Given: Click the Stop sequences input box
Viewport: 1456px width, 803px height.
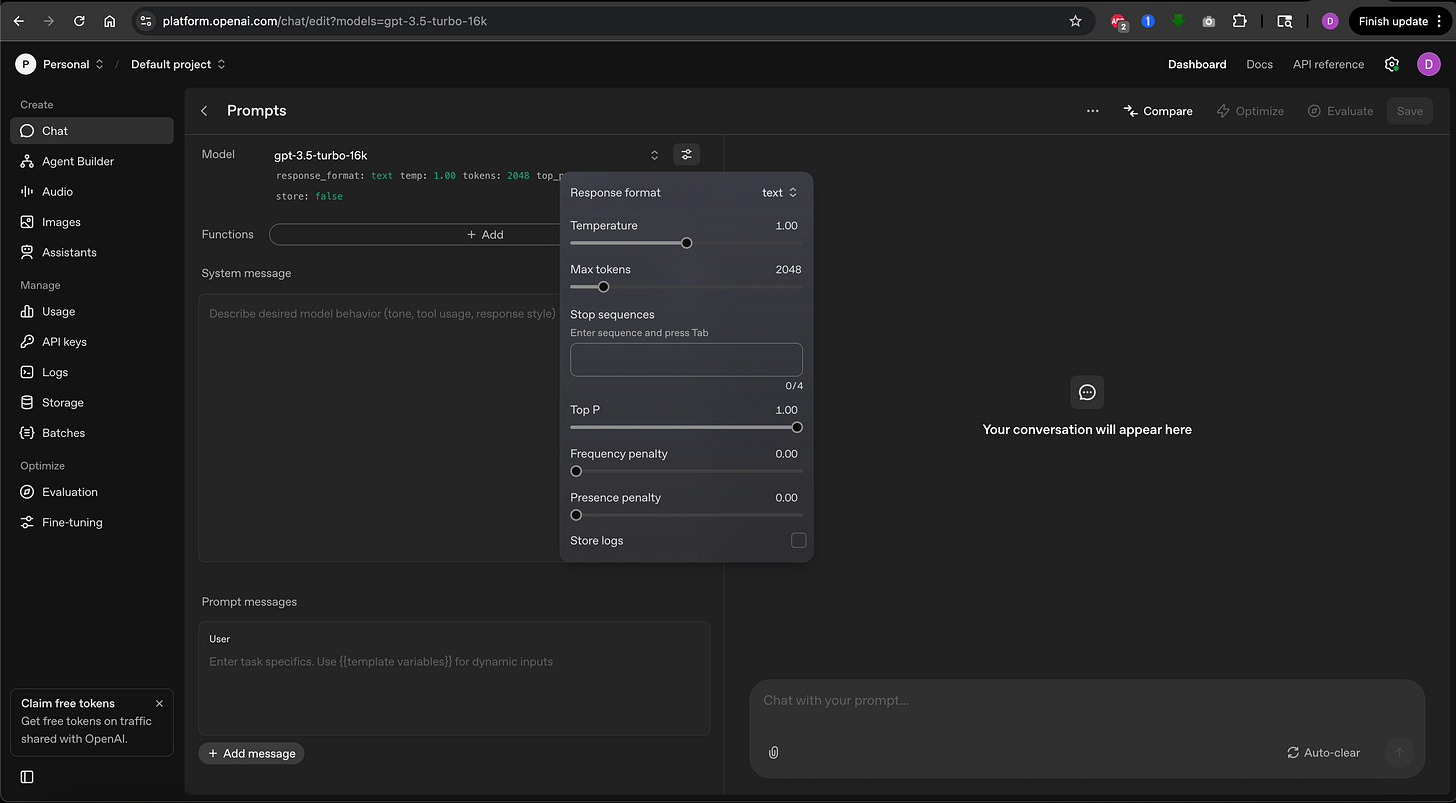Looking at the screenshot, I should click(x=686, y=360).
